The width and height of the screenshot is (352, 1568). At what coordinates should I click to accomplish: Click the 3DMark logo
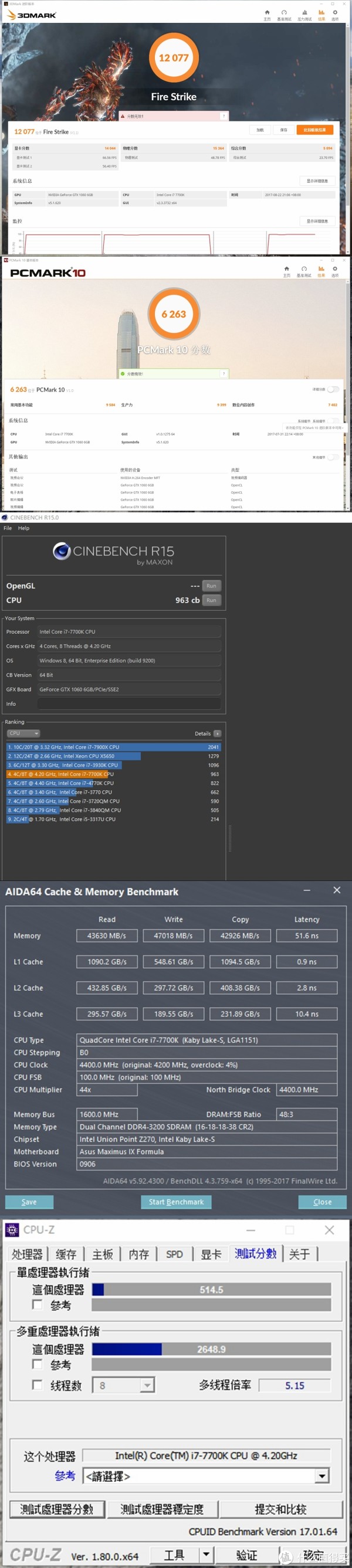pos(32,15)
